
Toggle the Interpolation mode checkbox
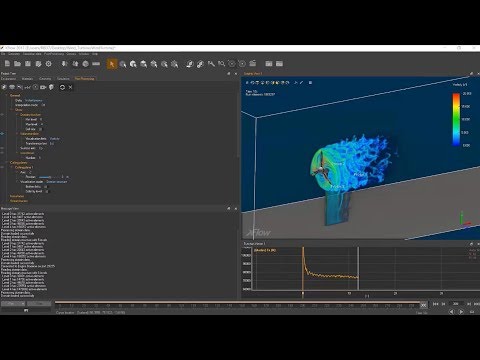[x=43, y=105]
